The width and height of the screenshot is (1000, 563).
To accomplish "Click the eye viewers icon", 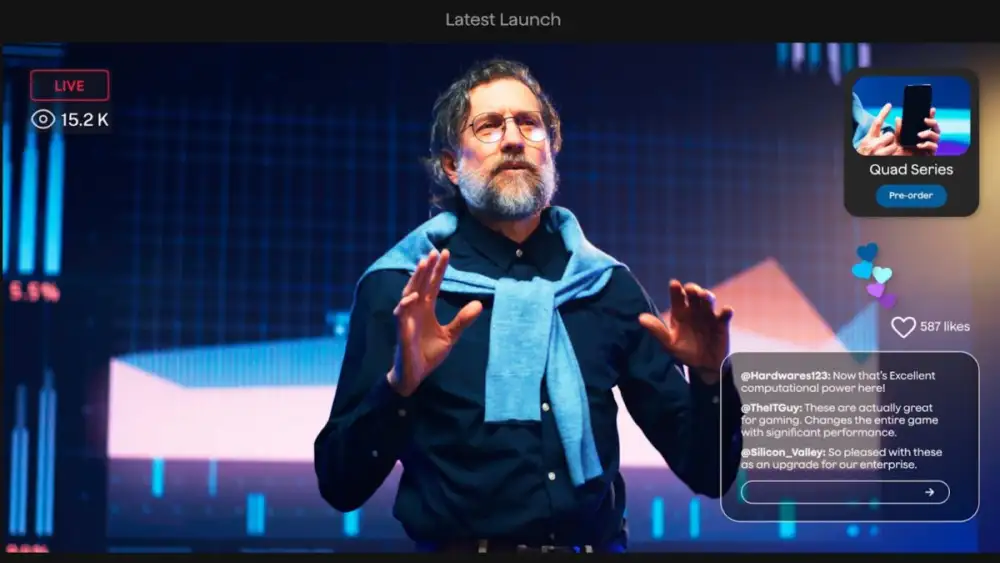I will tap(42, 120).
